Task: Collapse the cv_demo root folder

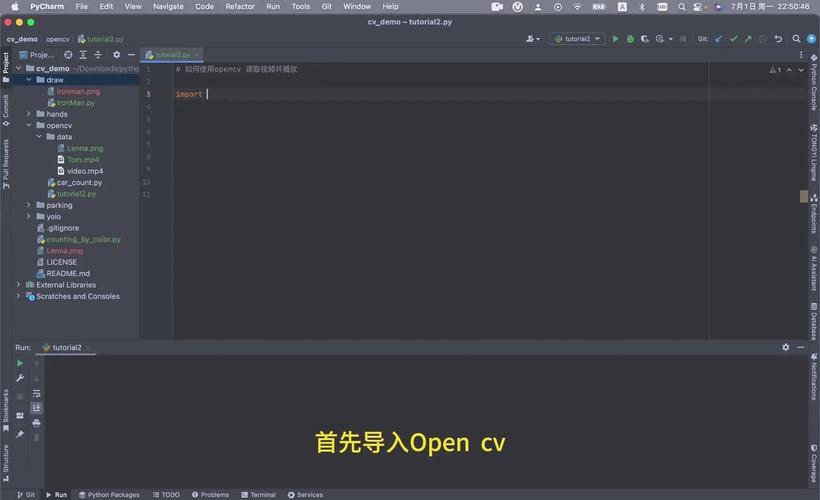Action: (19, 68)
